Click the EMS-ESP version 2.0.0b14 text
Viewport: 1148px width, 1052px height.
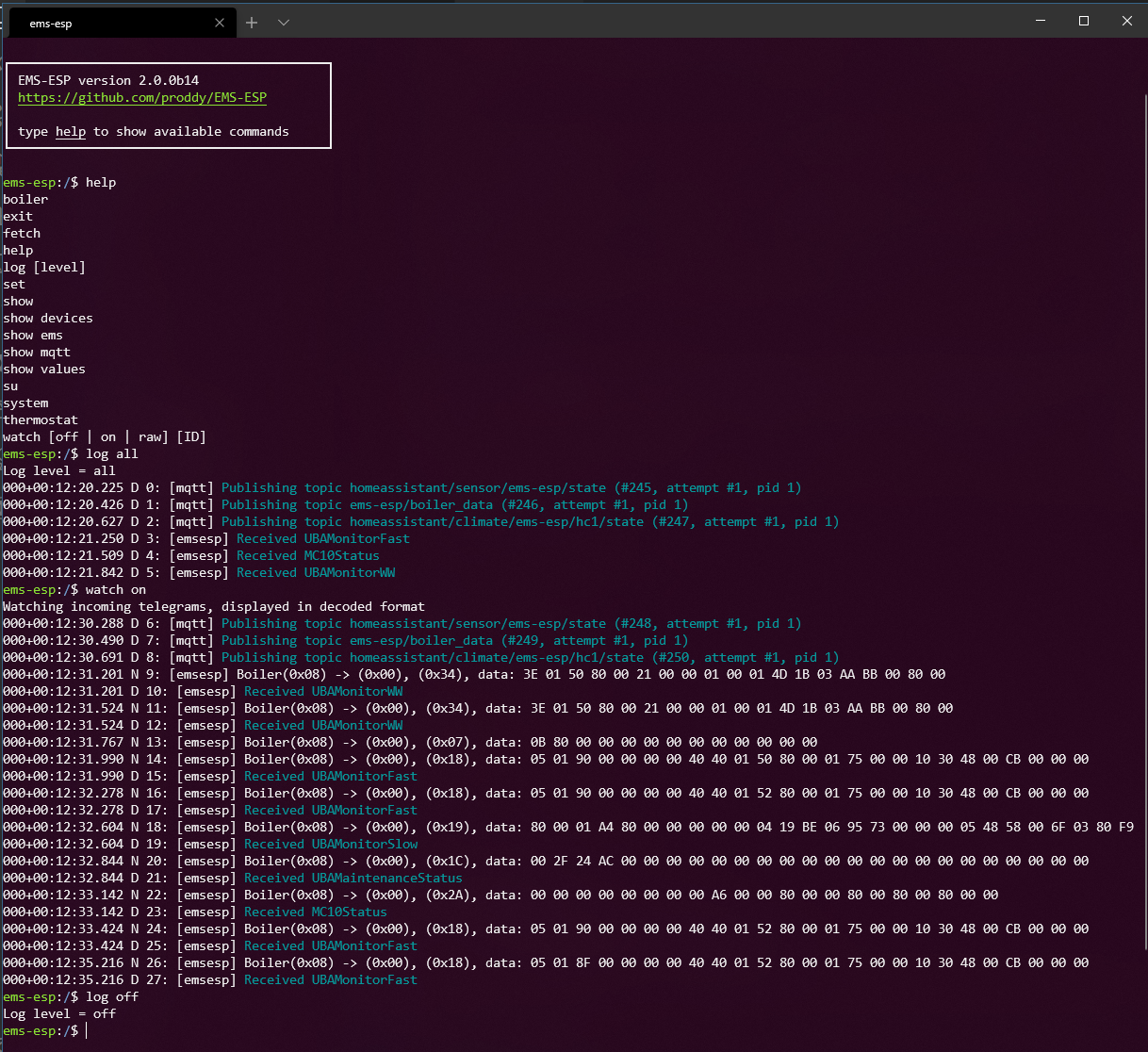(108, 80)
